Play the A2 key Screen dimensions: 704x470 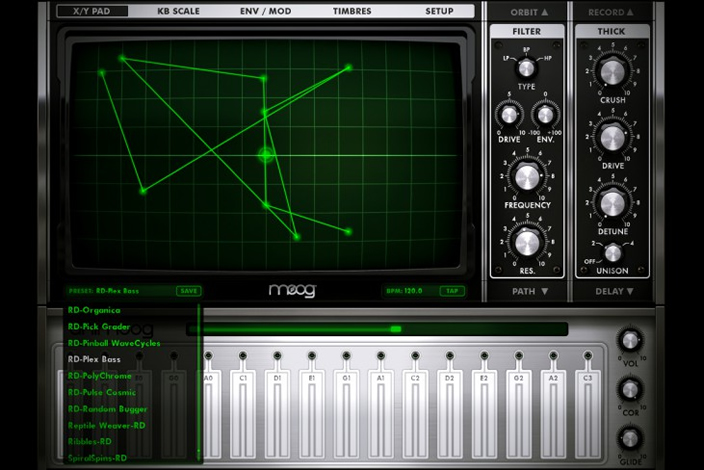click(553, 413)
